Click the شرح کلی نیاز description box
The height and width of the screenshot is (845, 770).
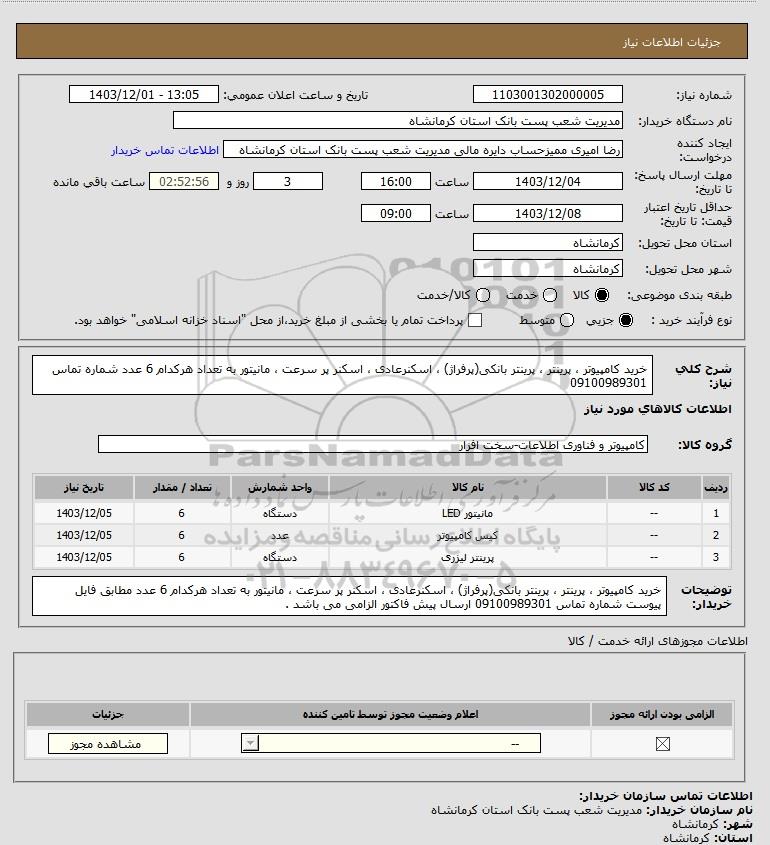coord(342,375)
